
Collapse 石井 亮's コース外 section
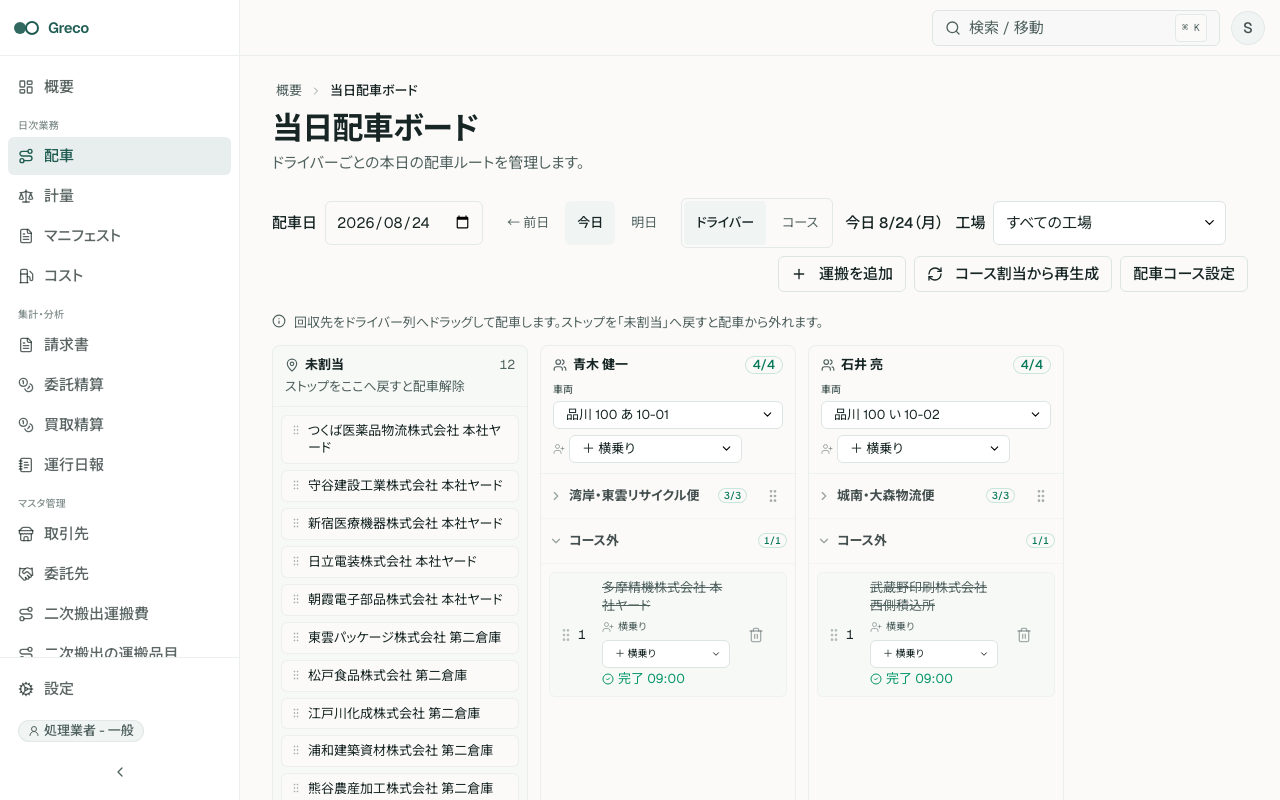point(824,541)
